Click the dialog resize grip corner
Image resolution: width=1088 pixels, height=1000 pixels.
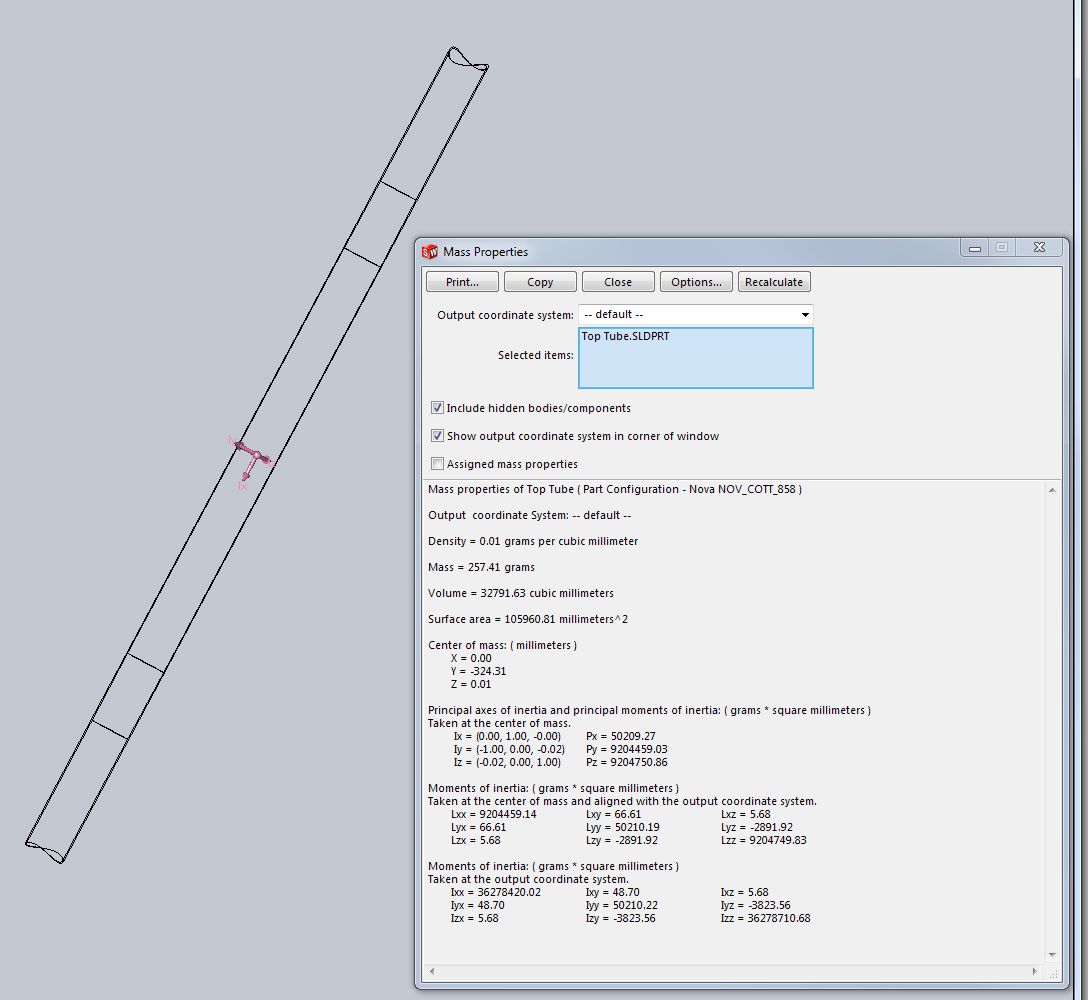(1053, 973)
